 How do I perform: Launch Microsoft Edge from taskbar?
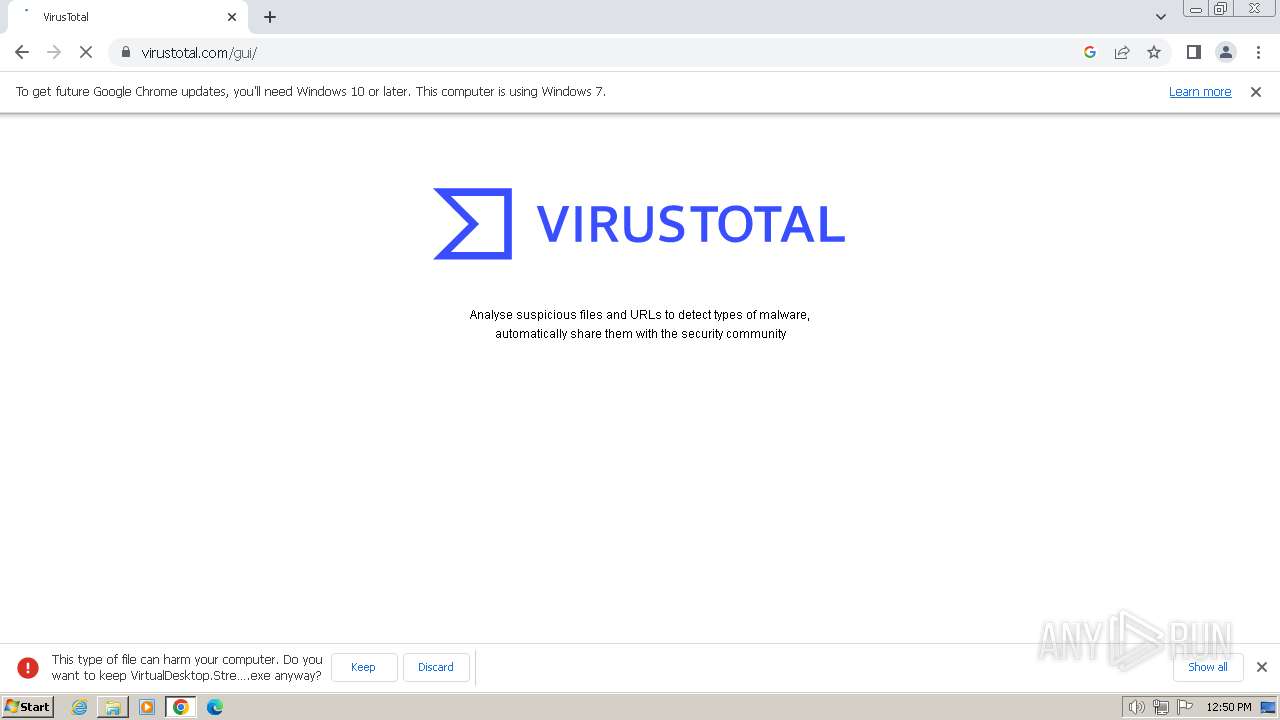point(215,707)
